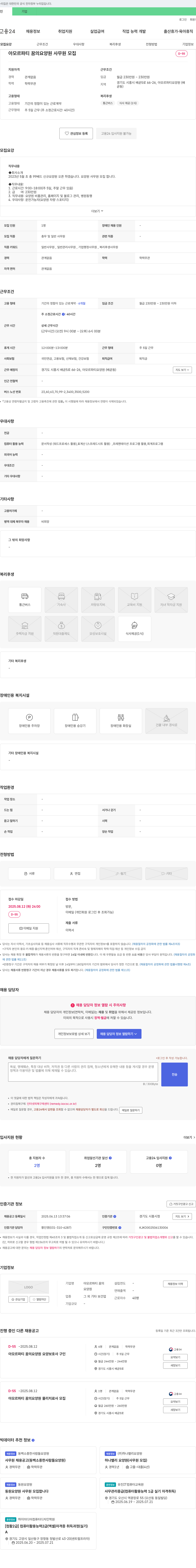Select the 필기 screening method option
Viewport: 196px width, 1568px height.
(121, 873)
